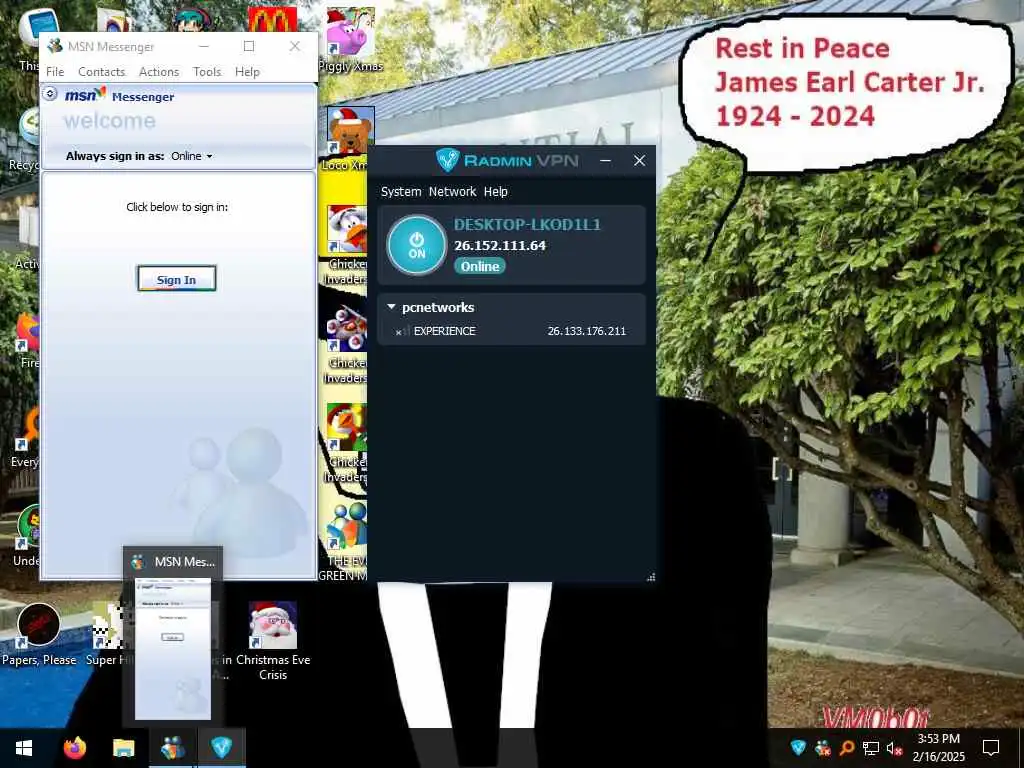Viewport: 1024px width, 768px height.
Task: Click the MSN Messenger system tray icon
Action: [x=823, y=748]
